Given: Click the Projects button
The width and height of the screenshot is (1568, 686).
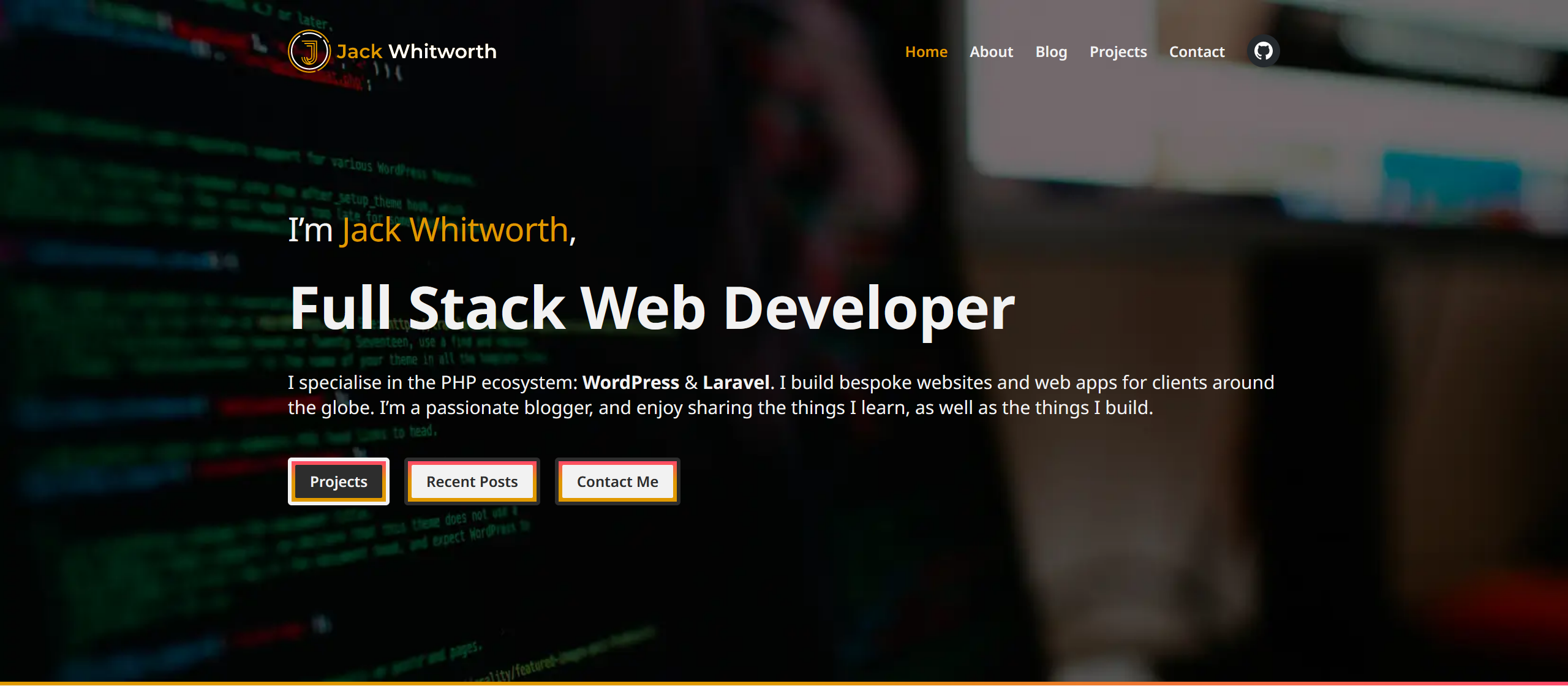Looking at the screenshot, I should tap(338, 481).
